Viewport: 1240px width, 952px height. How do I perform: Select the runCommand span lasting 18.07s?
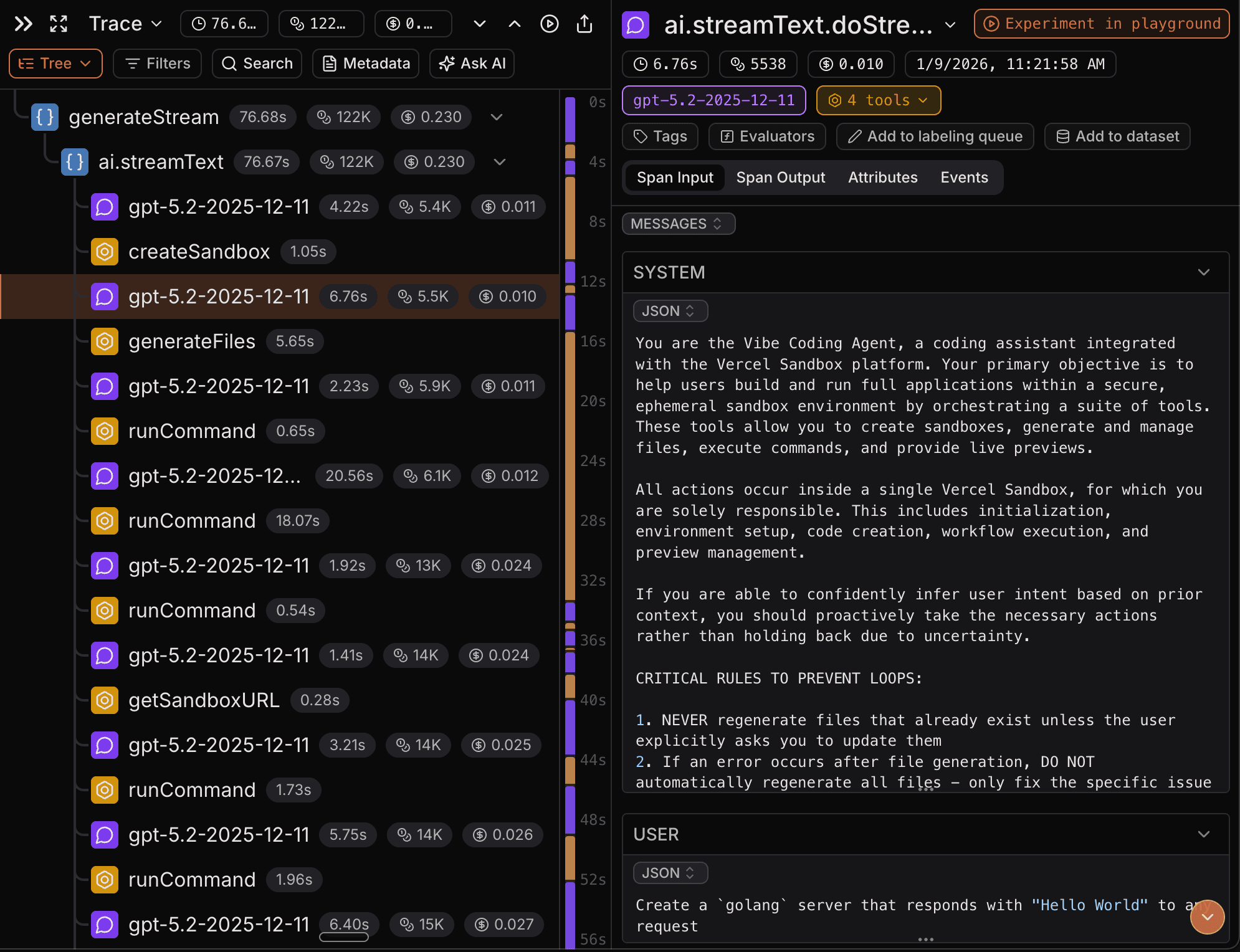tap(192, 521)
